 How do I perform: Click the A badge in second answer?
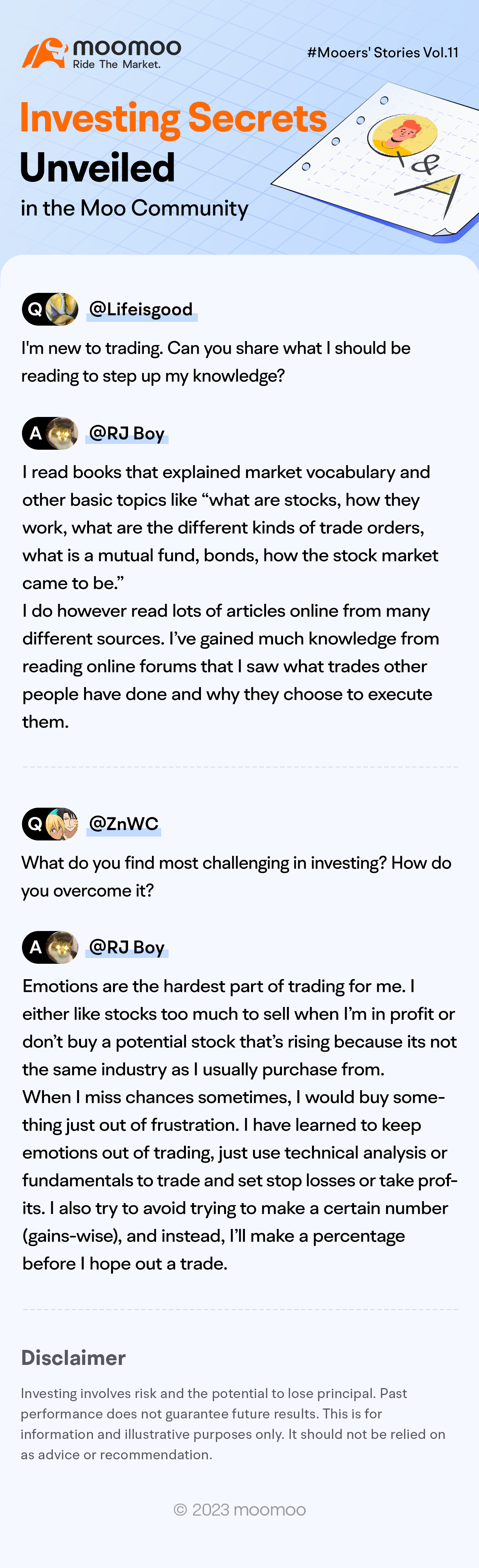[35, 947]
